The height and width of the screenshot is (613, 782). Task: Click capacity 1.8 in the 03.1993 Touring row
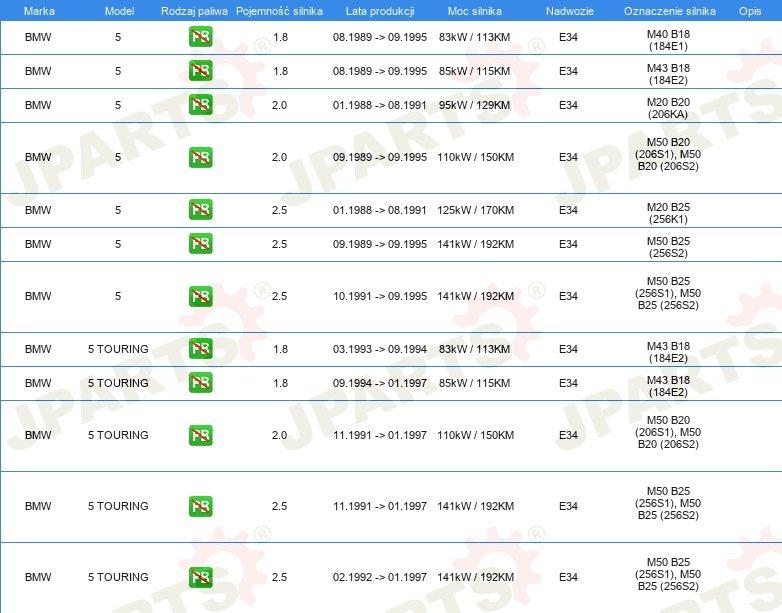pos(280,349)
